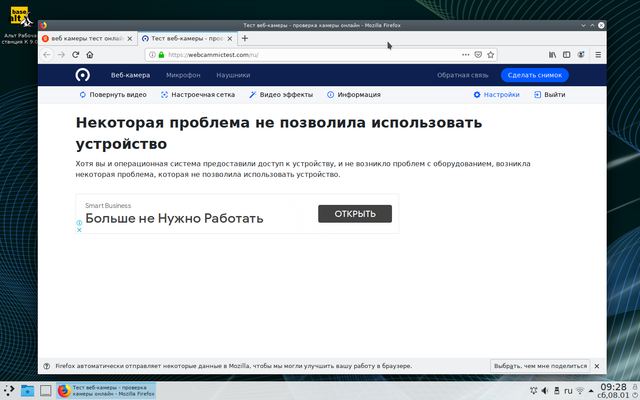Screen dimensions: 640x400
Task: Open the Firefox hamburger menu
Action: [x=598, y=55]
